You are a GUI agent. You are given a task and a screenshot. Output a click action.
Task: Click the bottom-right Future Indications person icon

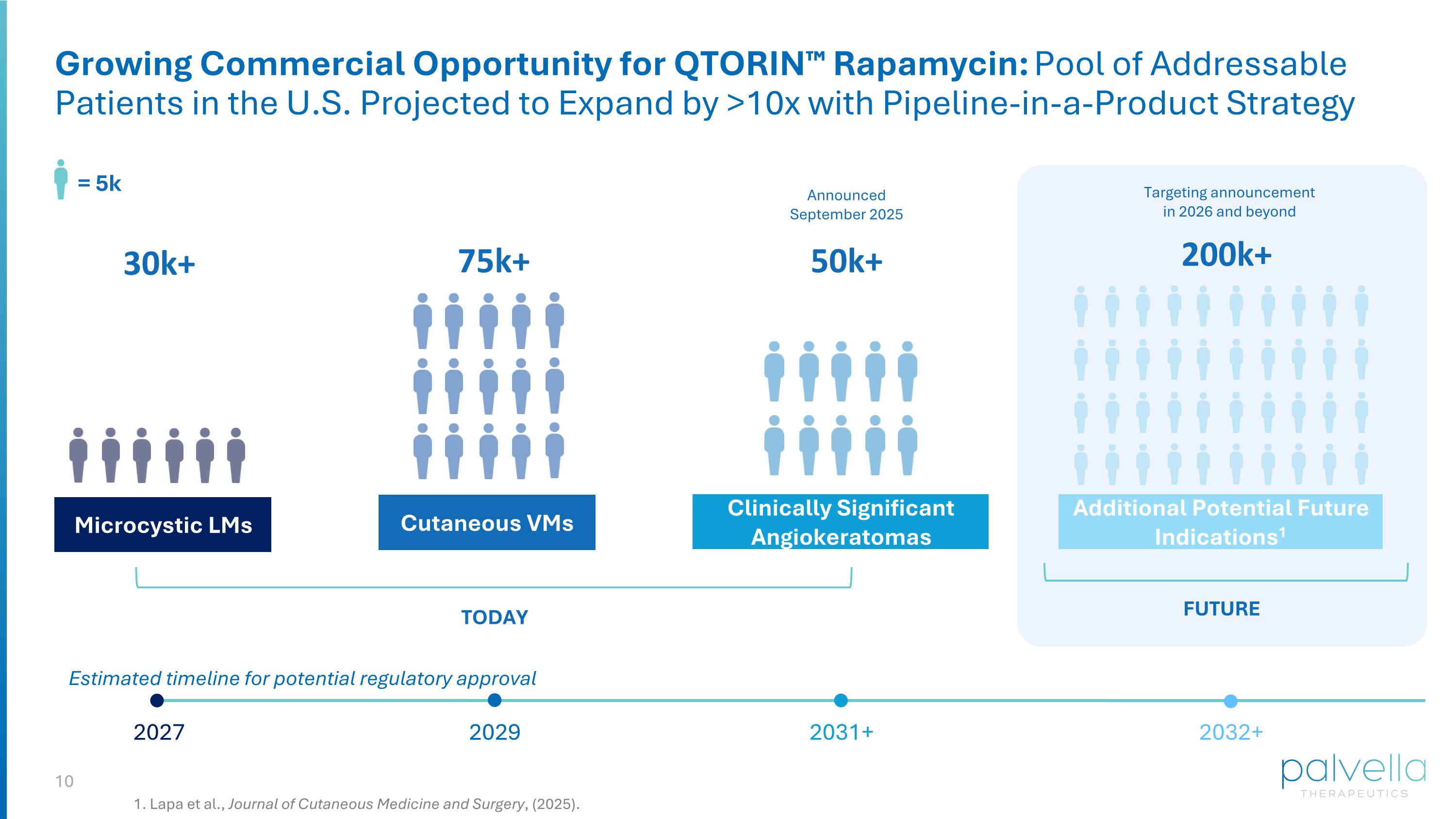pyautogui.click(x=1362, y=464)
